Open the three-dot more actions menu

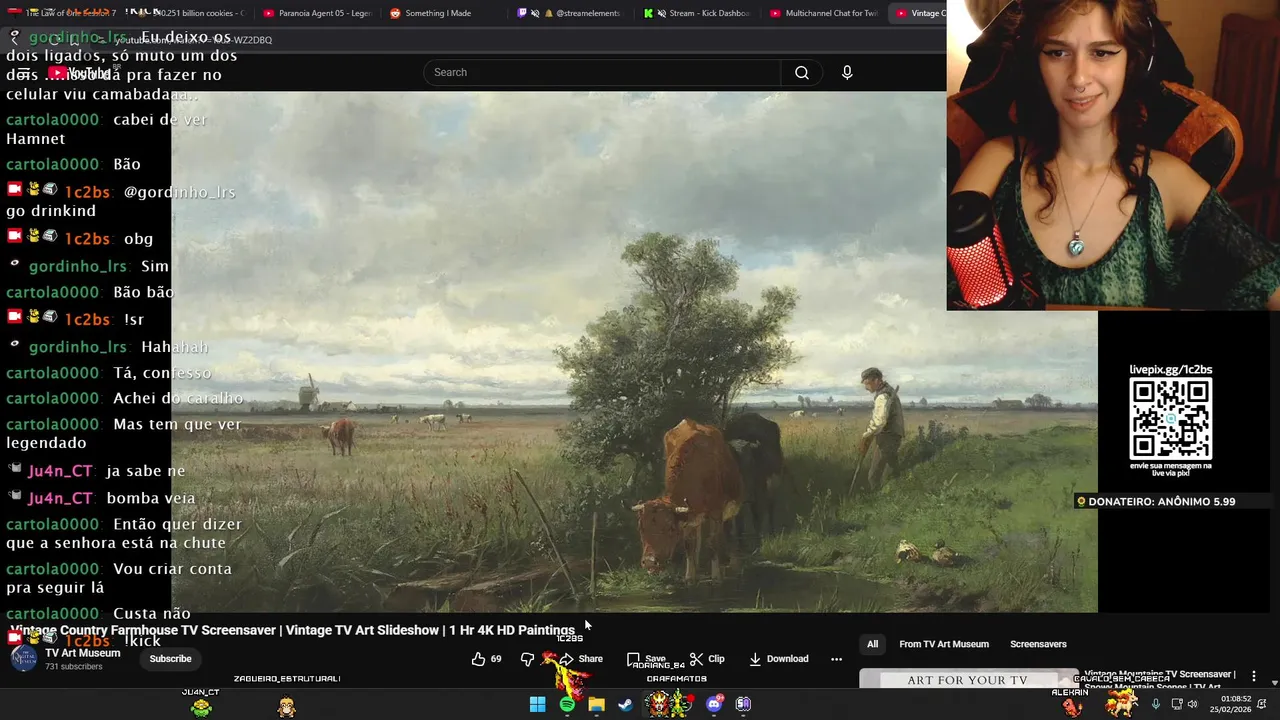coord(836,659)
